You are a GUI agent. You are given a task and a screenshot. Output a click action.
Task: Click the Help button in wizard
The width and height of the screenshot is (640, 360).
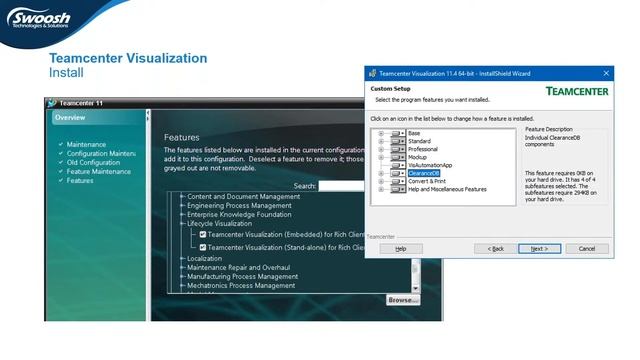tap(401, 249)
